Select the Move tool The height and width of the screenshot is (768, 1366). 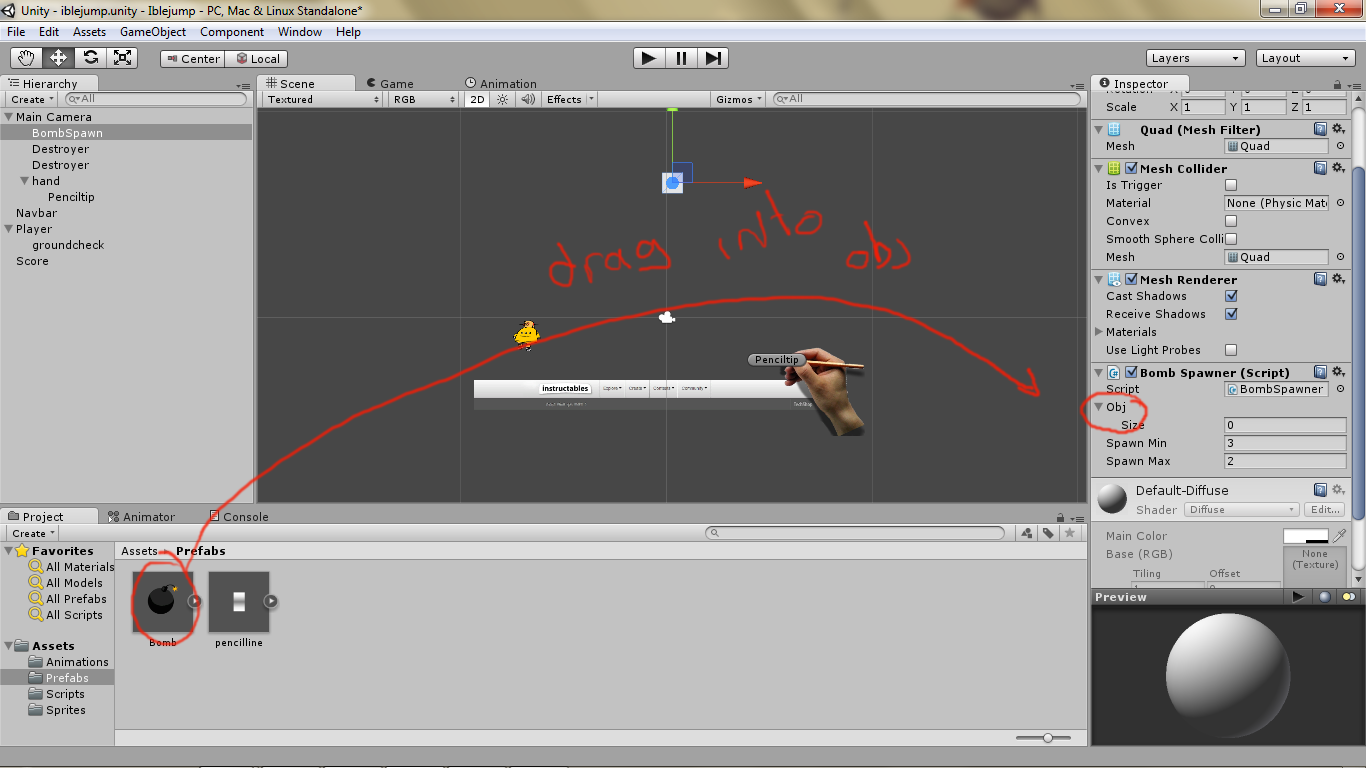(57, 57)
